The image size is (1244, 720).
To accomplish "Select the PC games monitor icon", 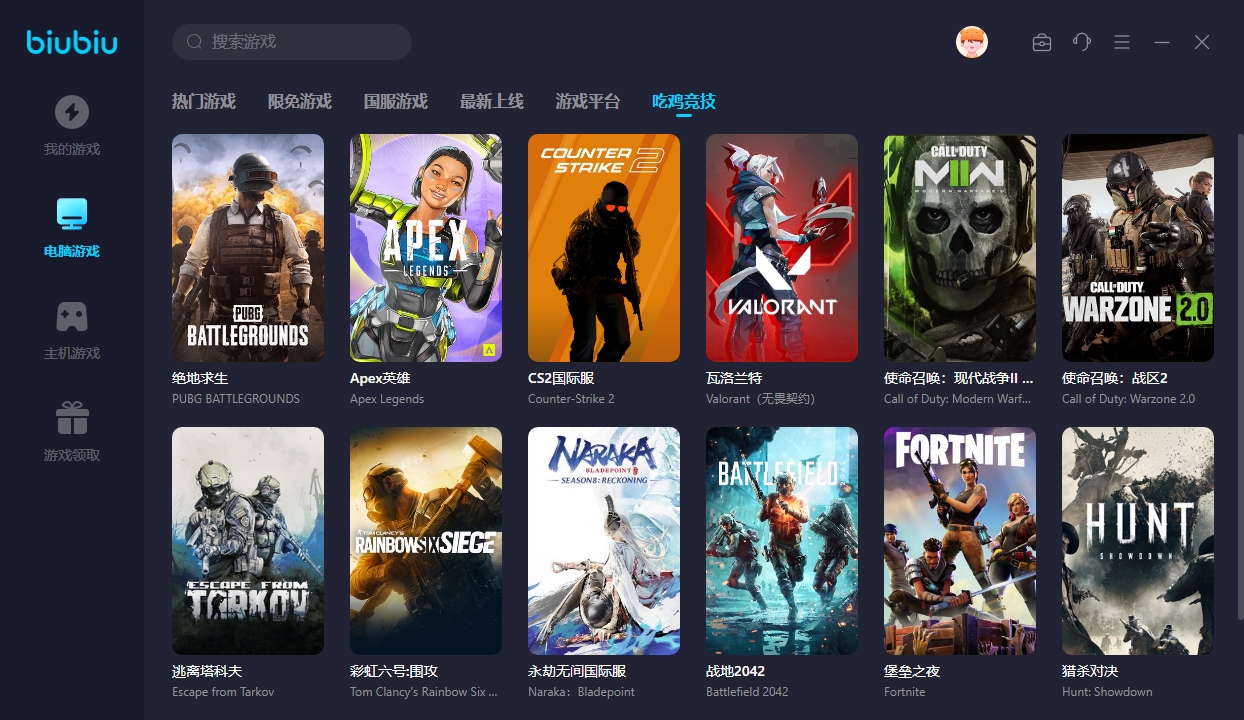I will [x=71, y=213].
